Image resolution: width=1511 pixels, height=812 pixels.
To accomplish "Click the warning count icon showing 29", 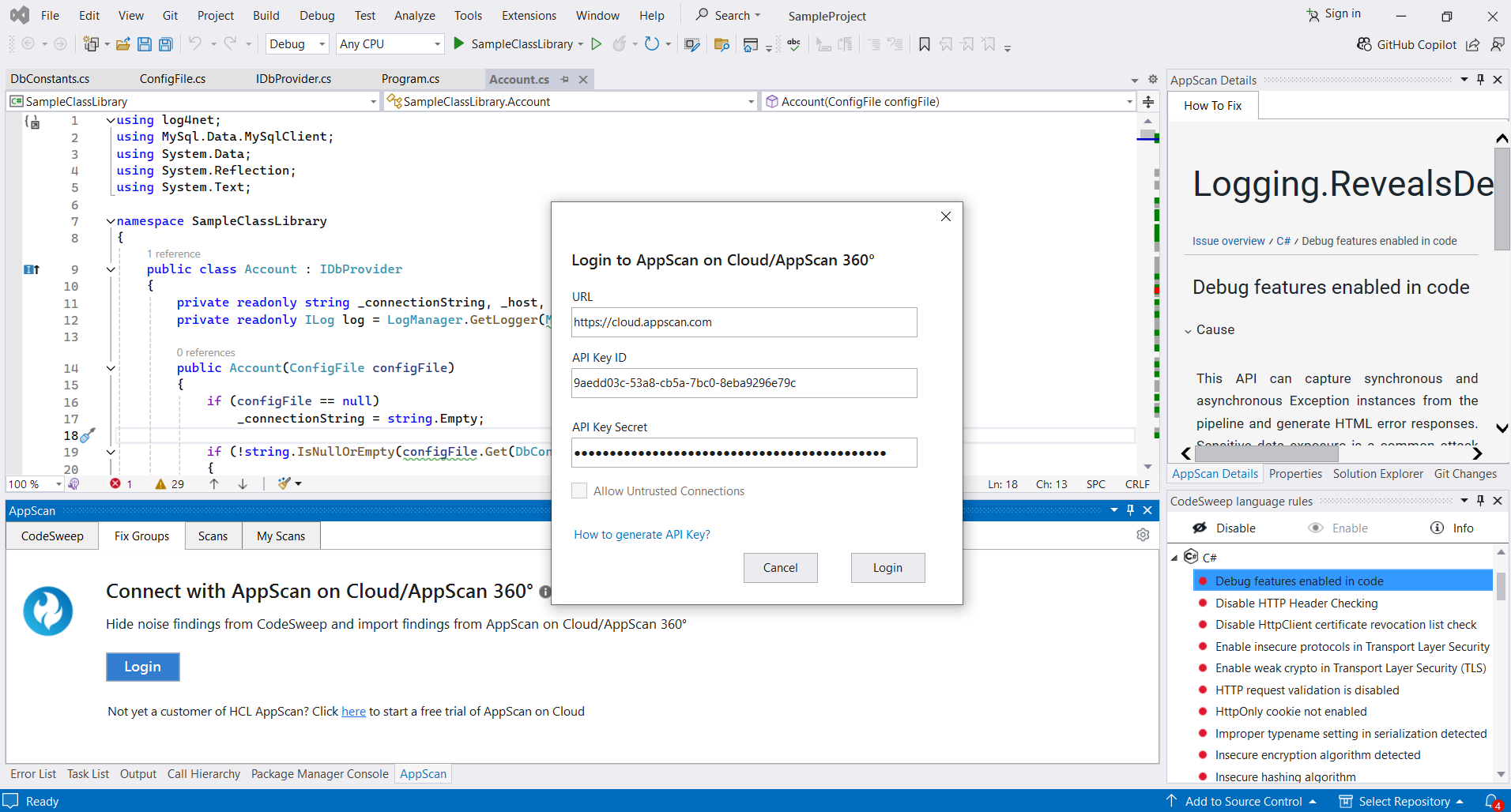I will coord(160,483).
